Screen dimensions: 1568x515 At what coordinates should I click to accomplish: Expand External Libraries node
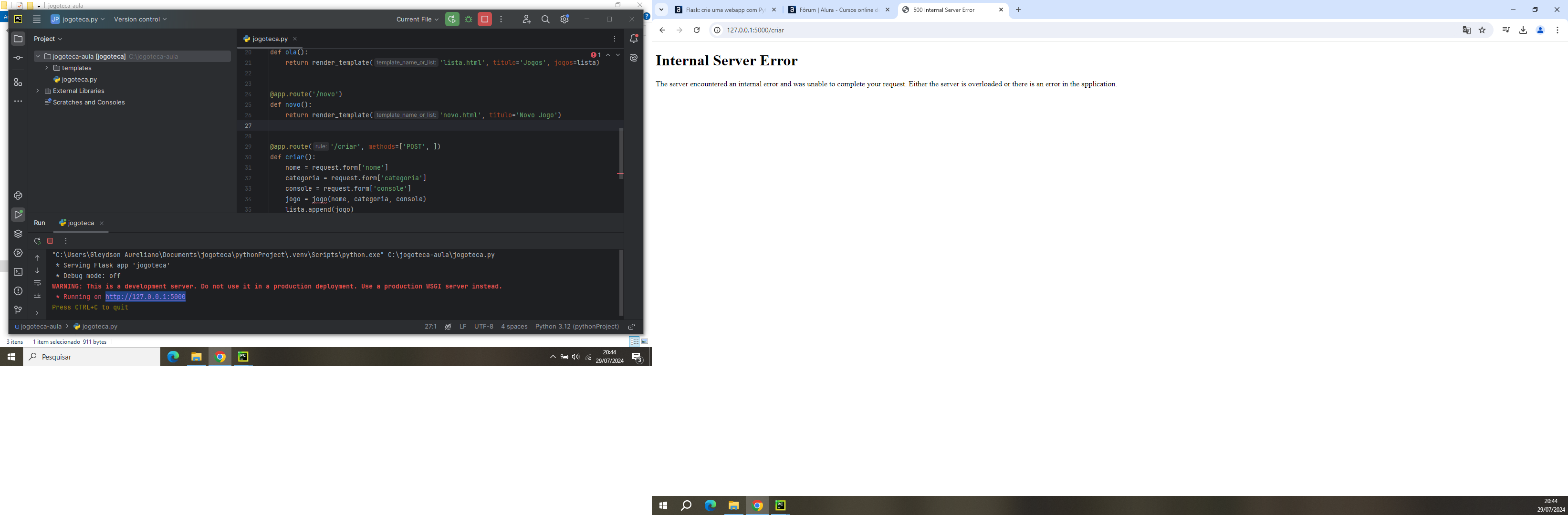click(x=38, y=91)
